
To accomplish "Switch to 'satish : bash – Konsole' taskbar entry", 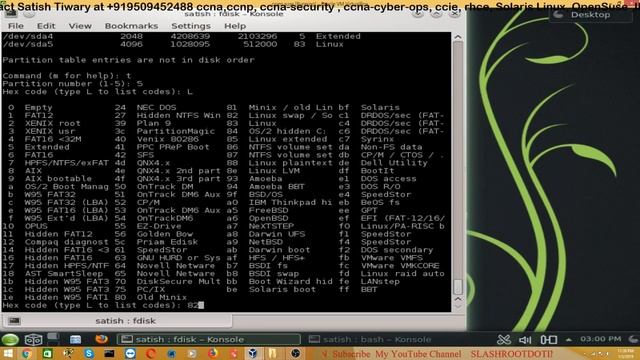I will point(370,339).
